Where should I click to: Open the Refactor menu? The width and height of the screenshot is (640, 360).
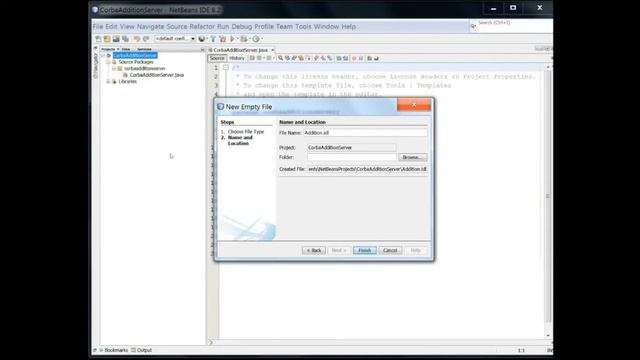[202, 27]
